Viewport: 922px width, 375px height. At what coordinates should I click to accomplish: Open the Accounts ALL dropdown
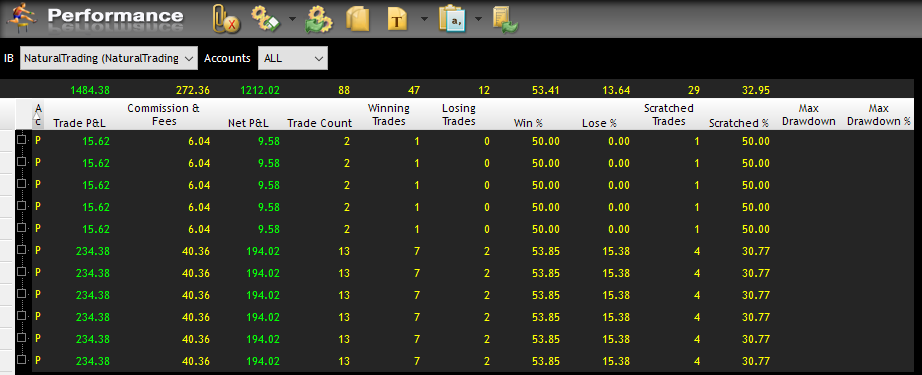[x=293, y=58]
